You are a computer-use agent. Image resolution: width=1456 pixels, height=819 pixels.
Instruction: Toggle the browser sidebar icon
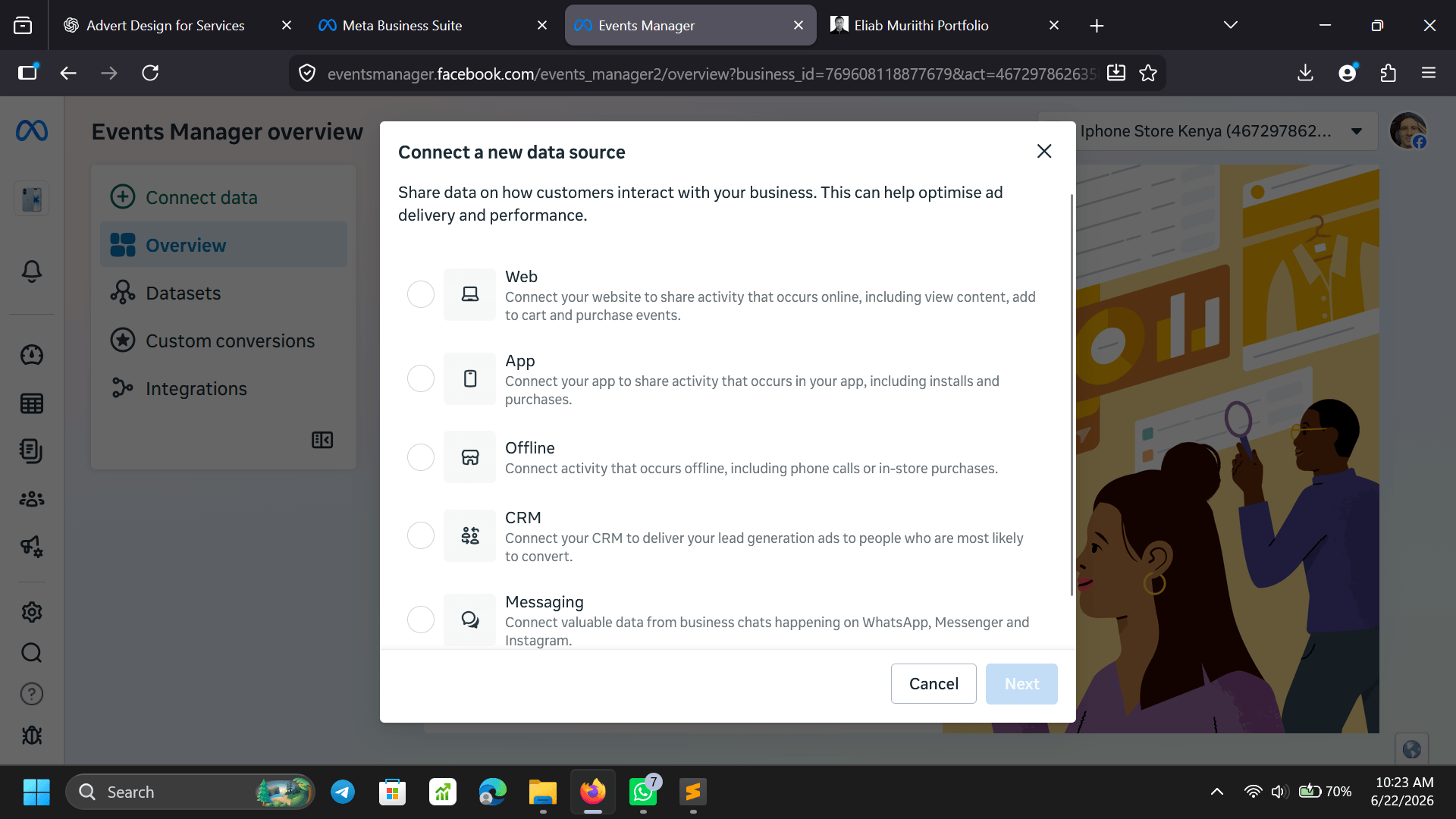[x=28, y=73]
